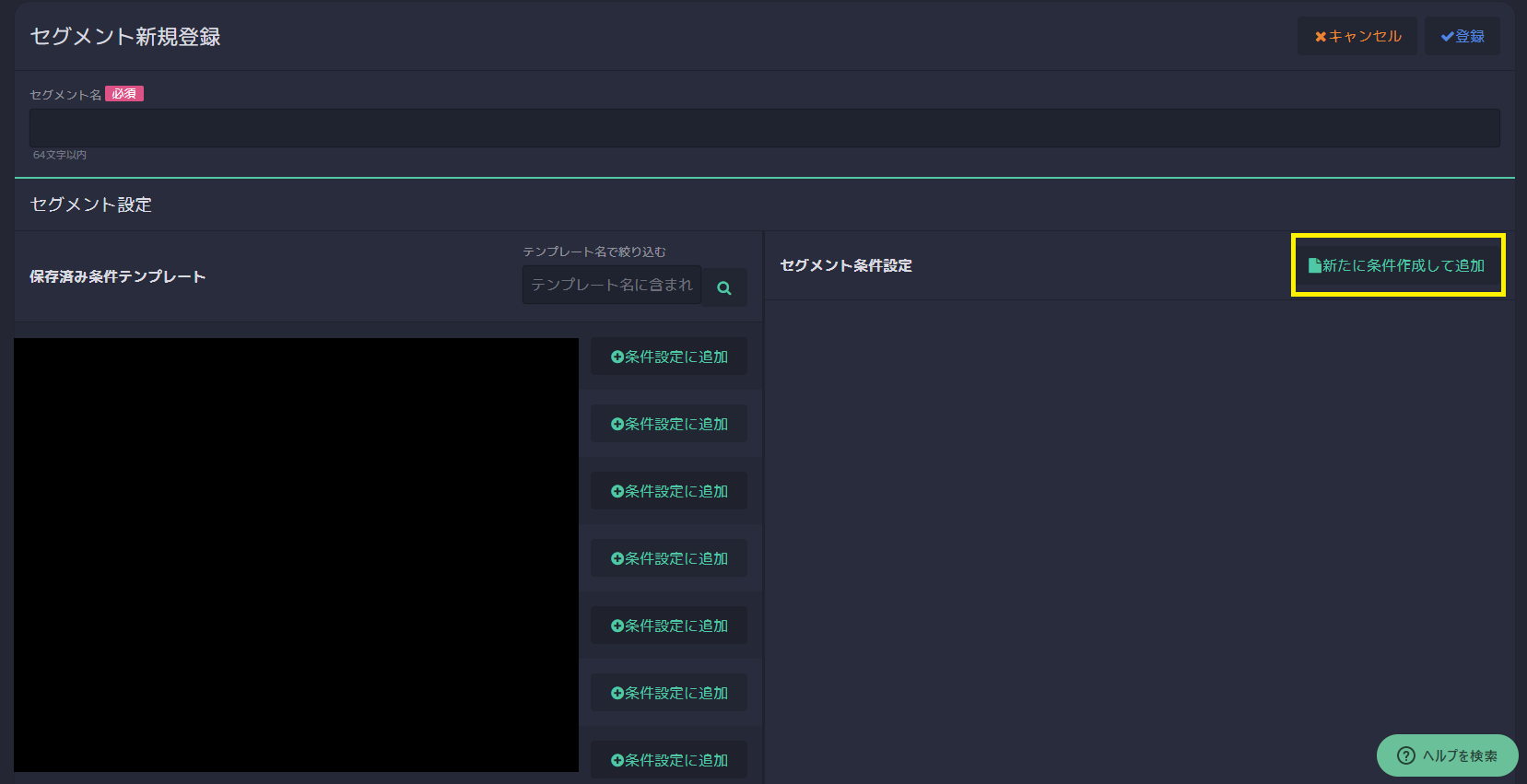1527x784 pixels.
Task: Hit the fifth 条件設定に追加 button
Action: pos(669,626)
